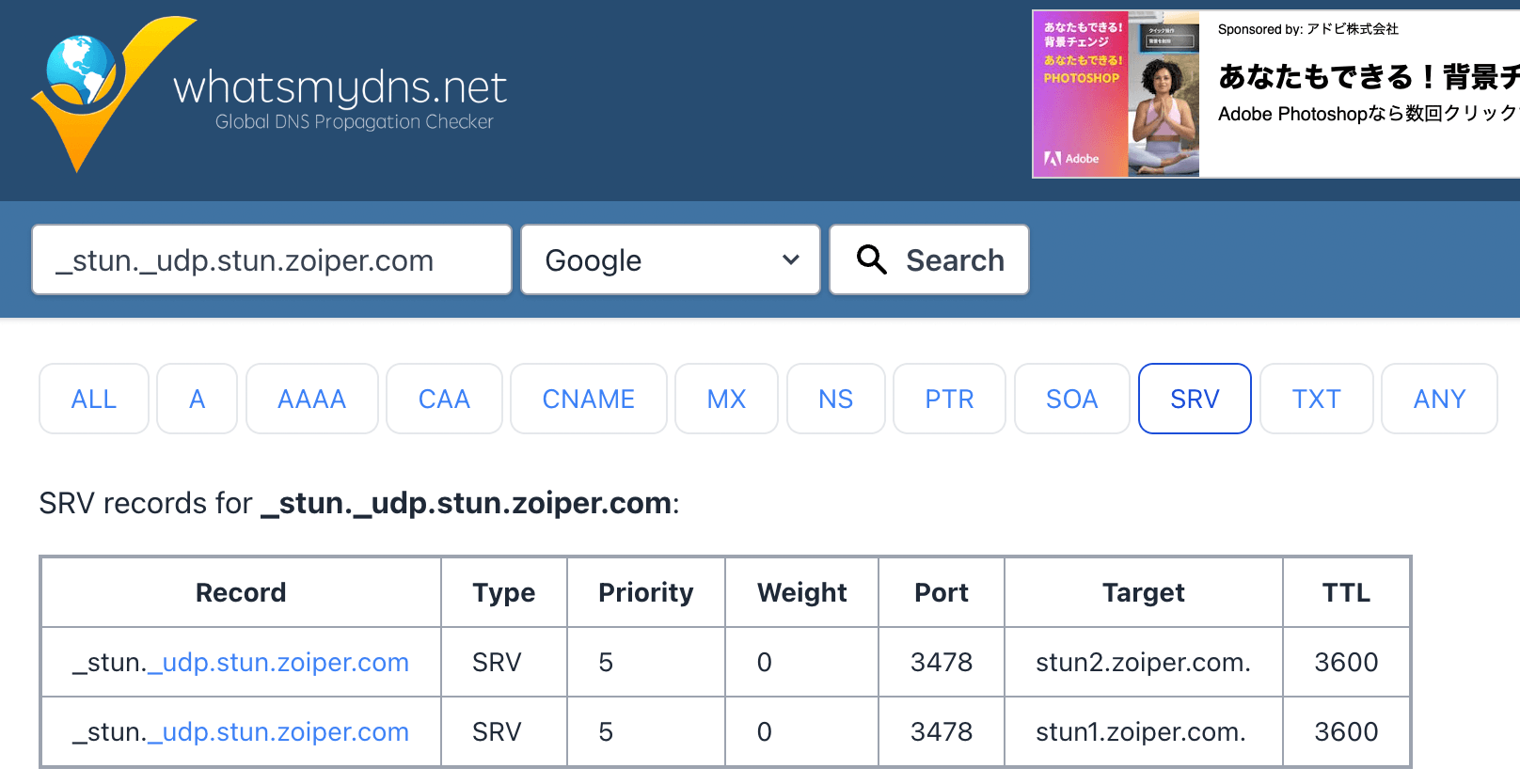Select the AAAA record type tab
The image size is (1520, 784).
[312, 399]
